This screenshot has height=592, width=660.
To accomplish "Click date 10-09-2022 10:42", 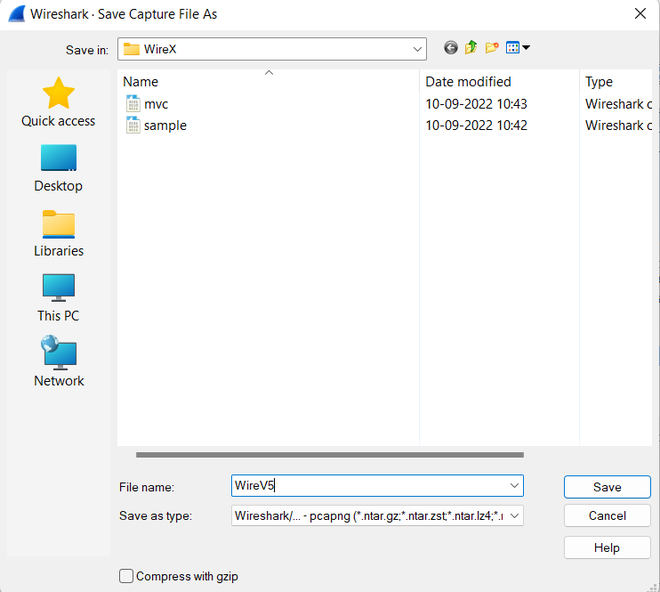I will pos(476,125).
